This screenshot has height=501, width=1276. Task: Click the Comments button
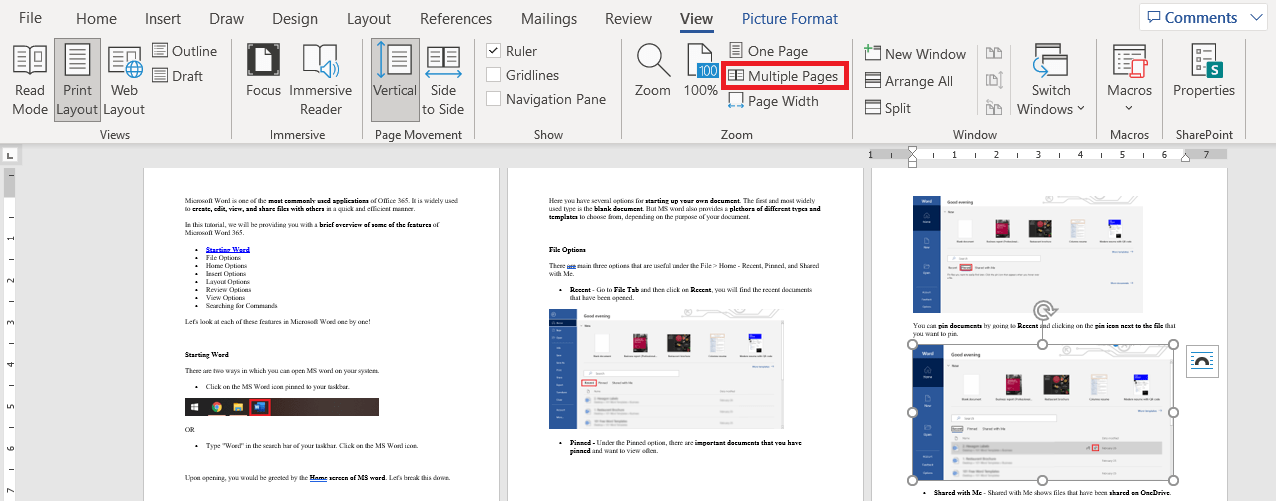[x=1192, y=17]
